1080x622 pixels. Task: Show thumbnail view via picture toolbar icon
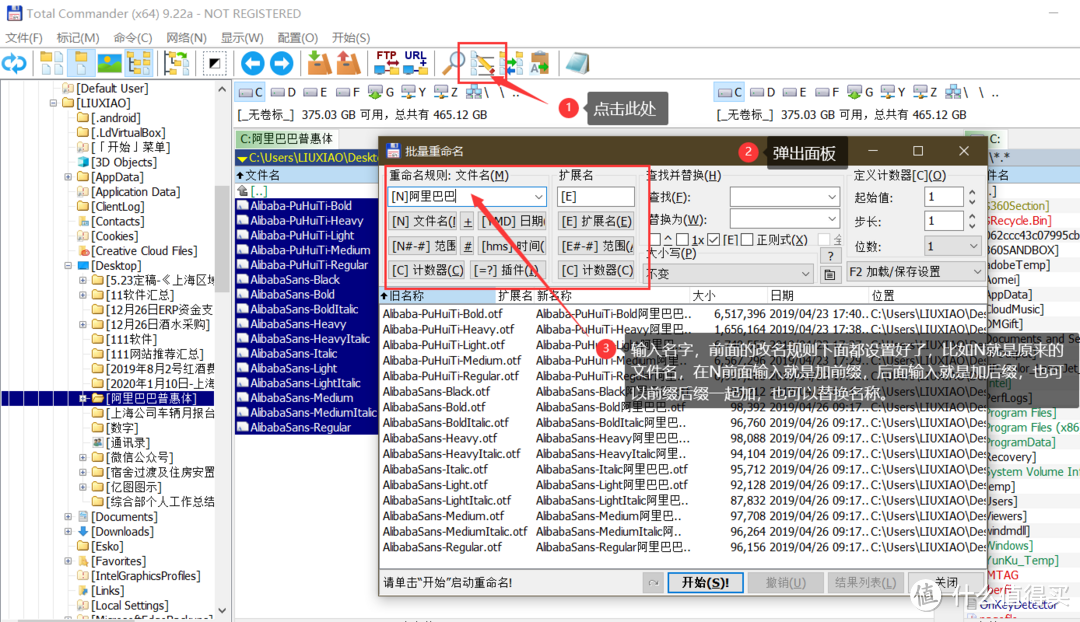click(x=110, y=63)
